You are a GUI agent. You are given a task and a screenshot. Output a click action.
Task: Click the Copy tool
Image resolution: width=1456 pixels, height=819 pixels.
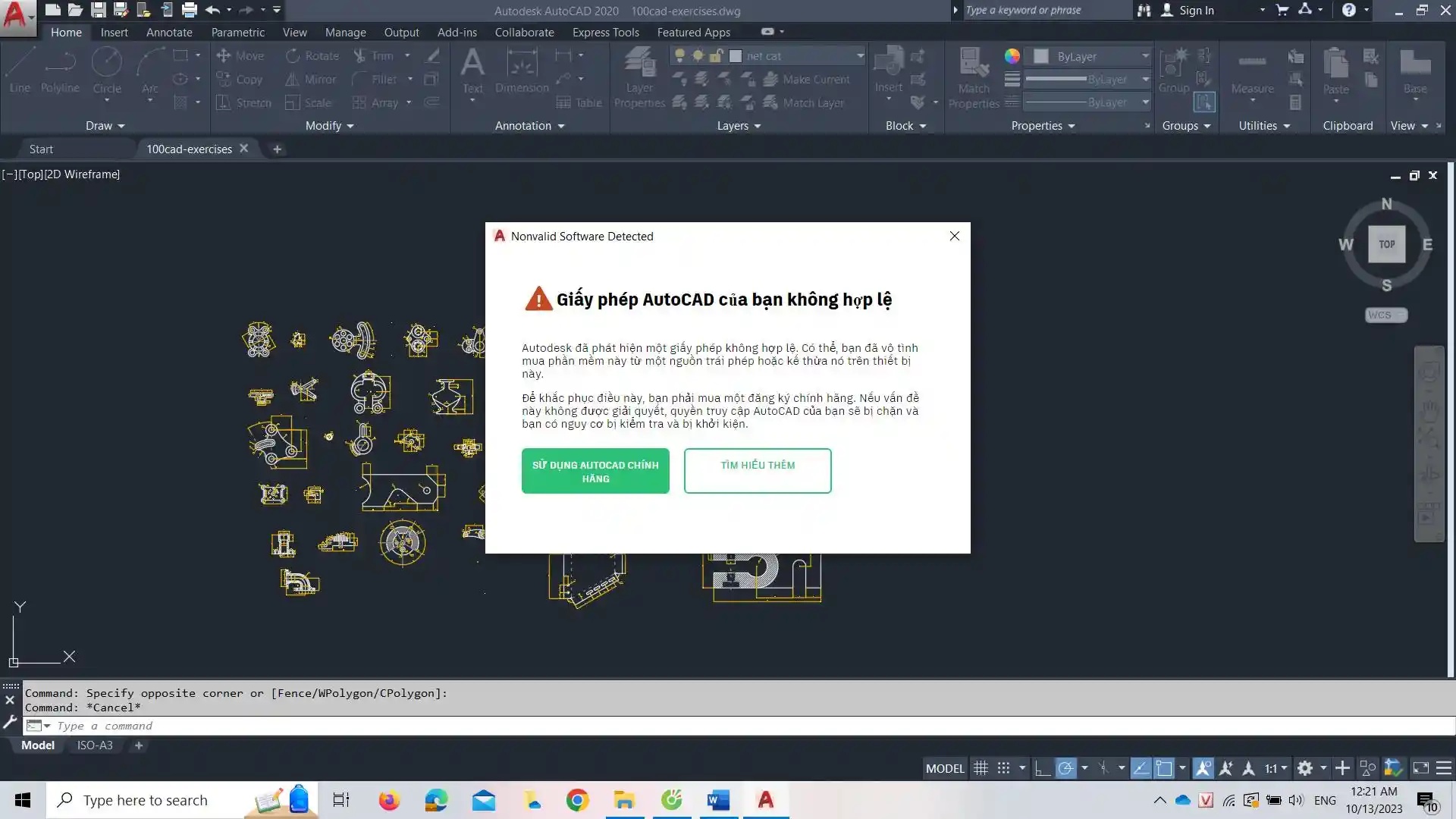click(240, 79)
